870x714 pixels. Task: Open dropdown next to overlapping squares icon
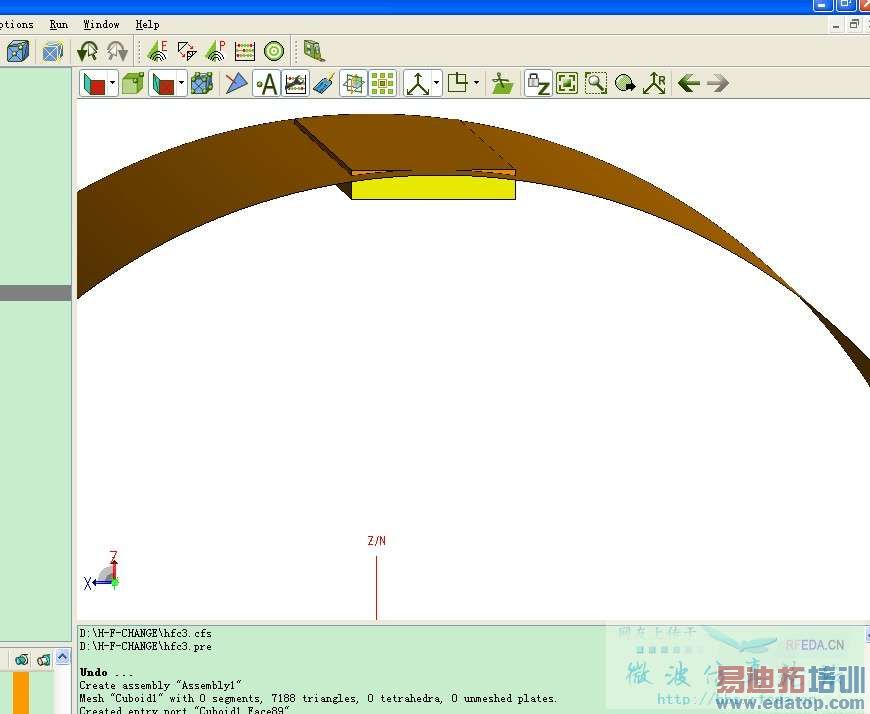tap(477, 84)
